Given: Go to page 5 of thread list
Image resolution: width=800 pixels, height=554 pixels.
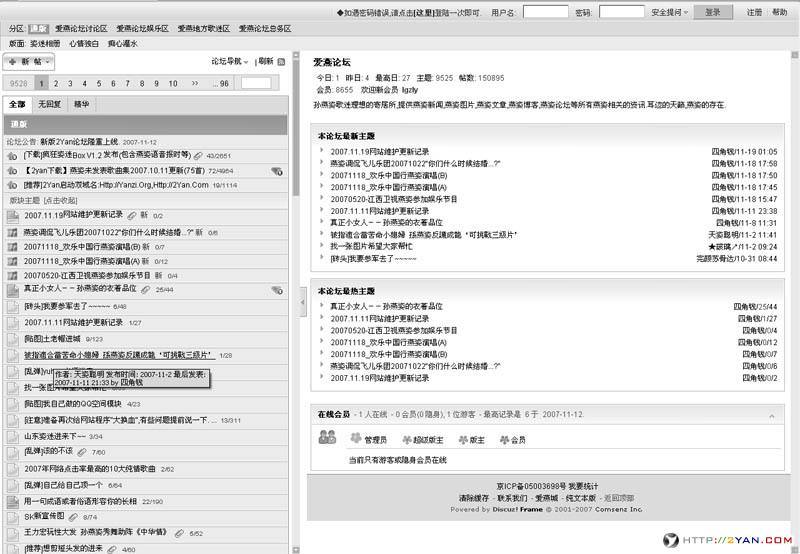Looking at the screenshot, I should coord(100,84).
